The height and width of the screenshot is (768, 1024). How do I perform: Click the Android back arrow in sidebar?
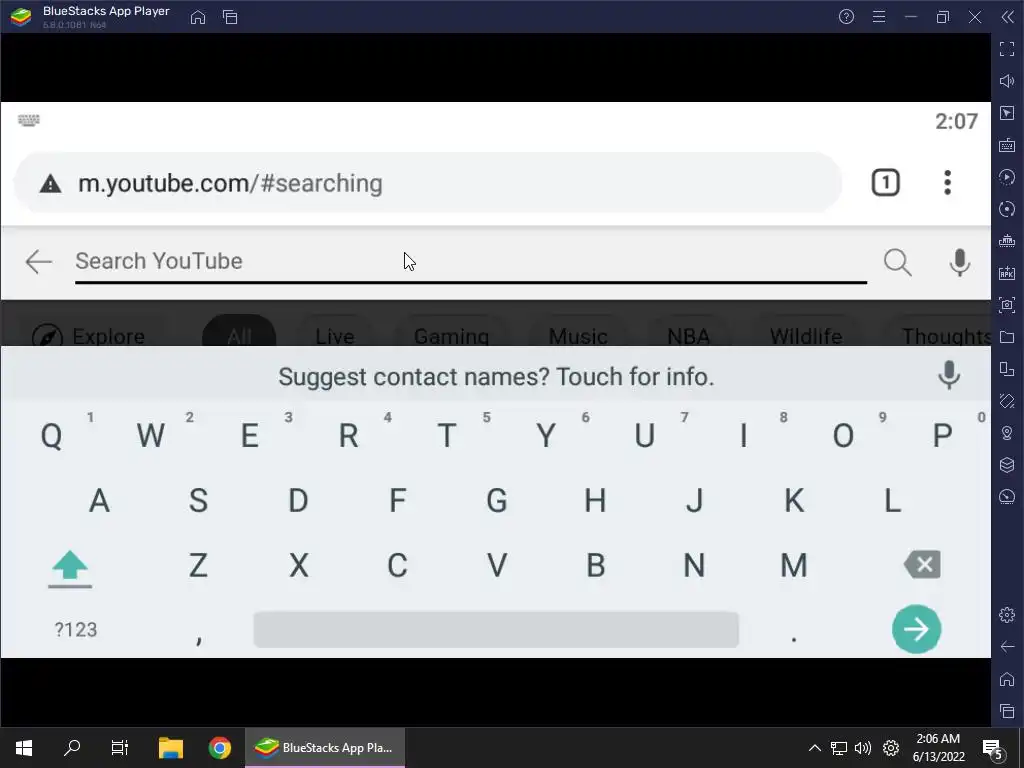(1007, 647)
